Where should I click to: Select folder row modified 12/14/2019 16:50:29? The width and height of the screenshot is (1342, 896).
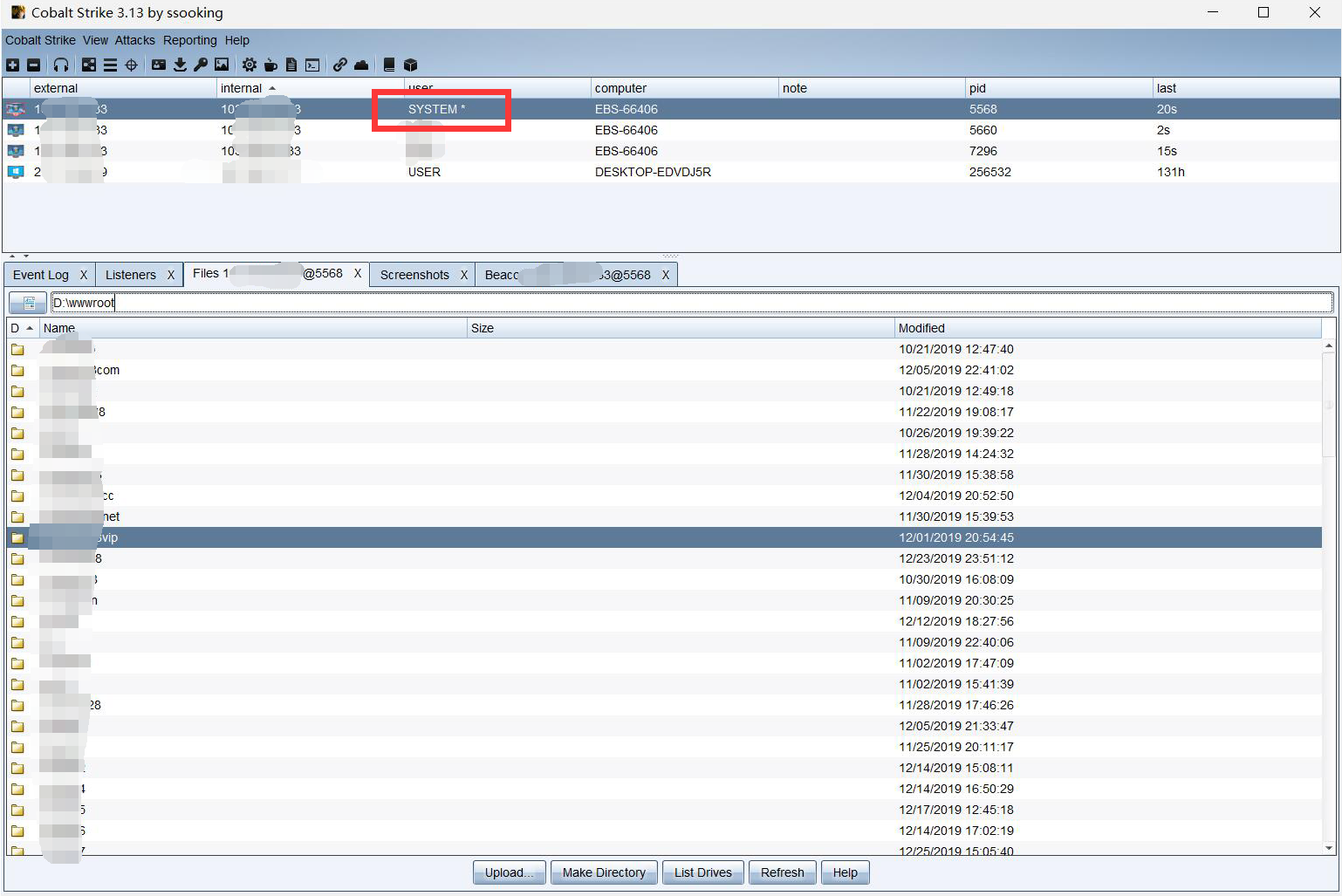tap(664, 789)
